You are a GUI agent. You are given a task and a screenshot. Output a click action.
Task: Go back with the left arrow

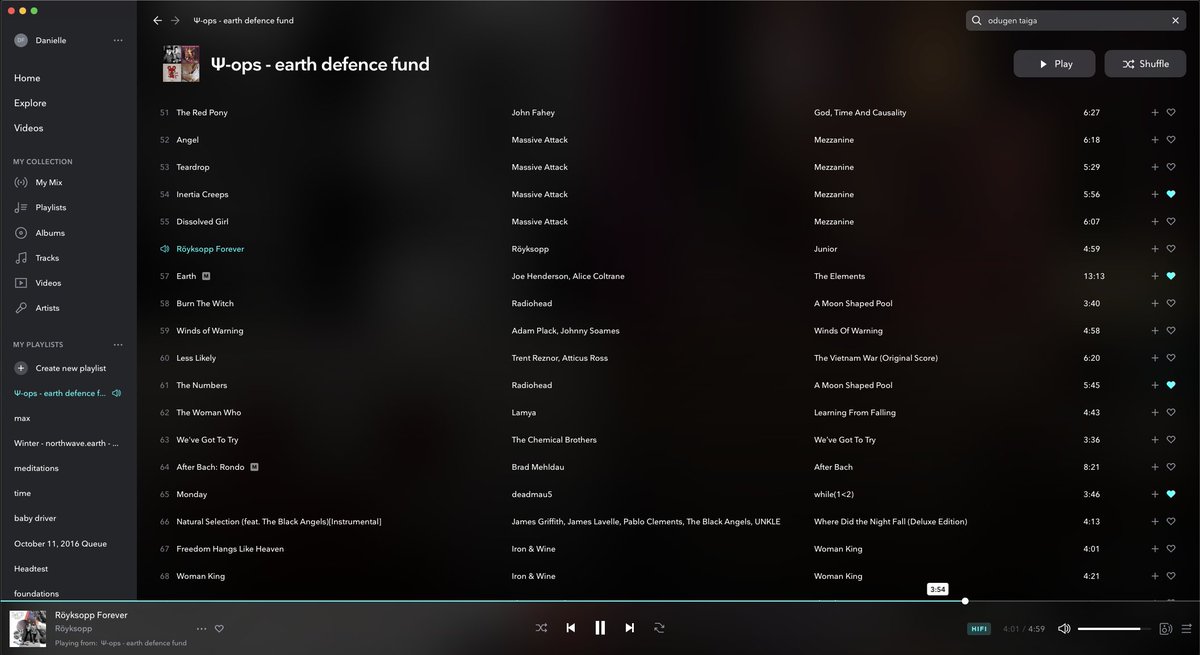157,20
